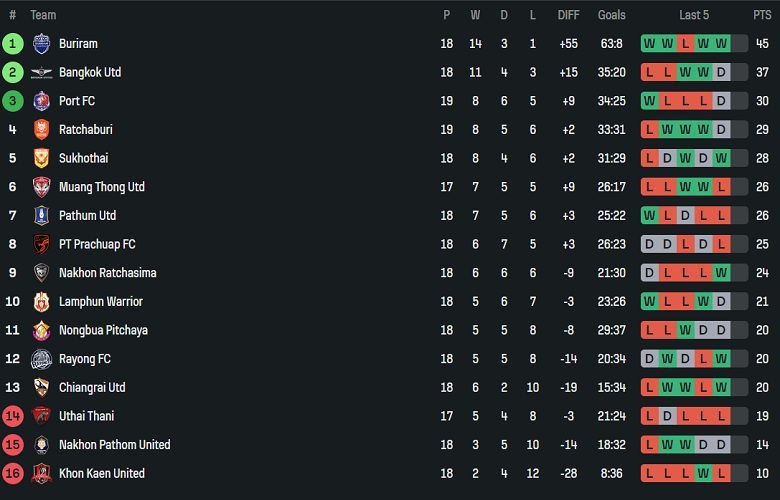Click the Pathum Utd club badge
This screenshot has height=500, width=780.
click(x=41, y=216)
